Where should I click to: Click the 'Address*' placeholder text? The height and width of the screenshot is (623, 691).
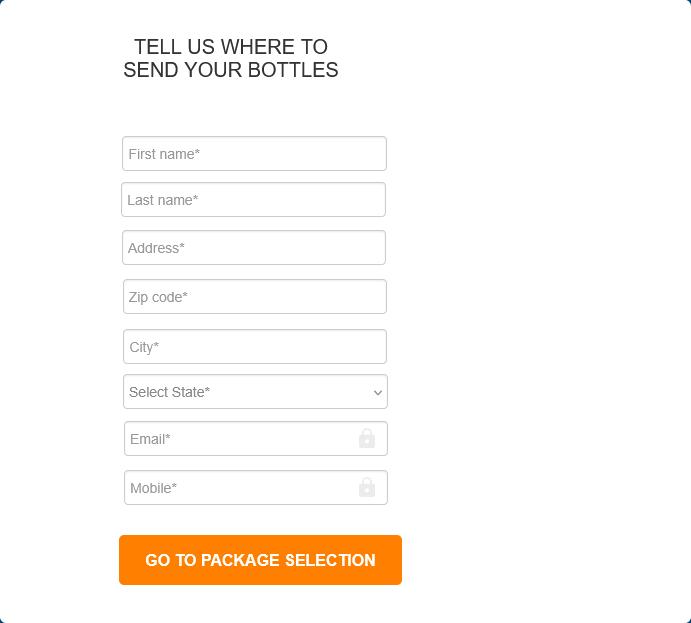pyautogui.click(x=156, y=248)
